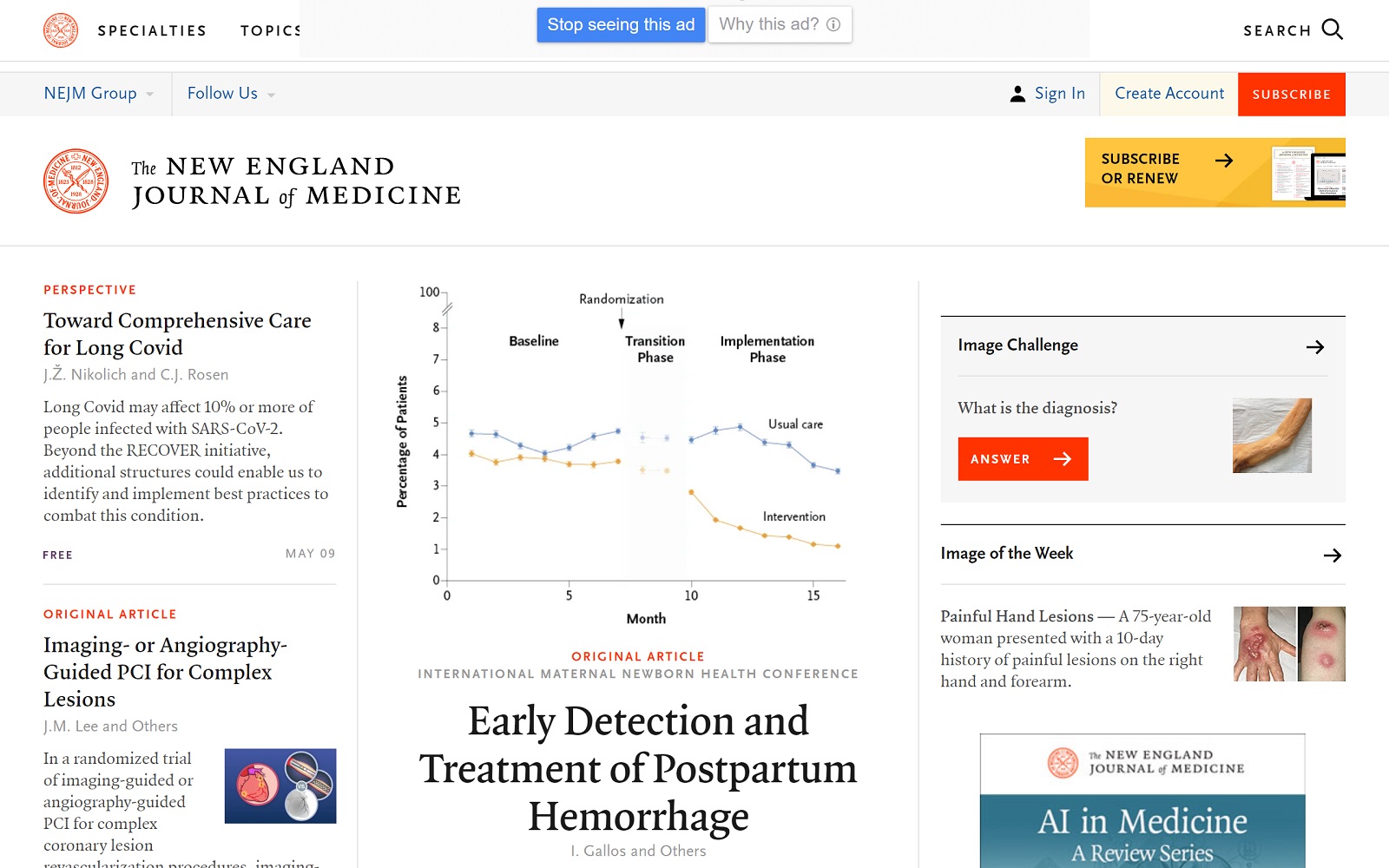Click Stop seeing this ad
Viewport: 1389px width, 868px height.
pos(621,24)
